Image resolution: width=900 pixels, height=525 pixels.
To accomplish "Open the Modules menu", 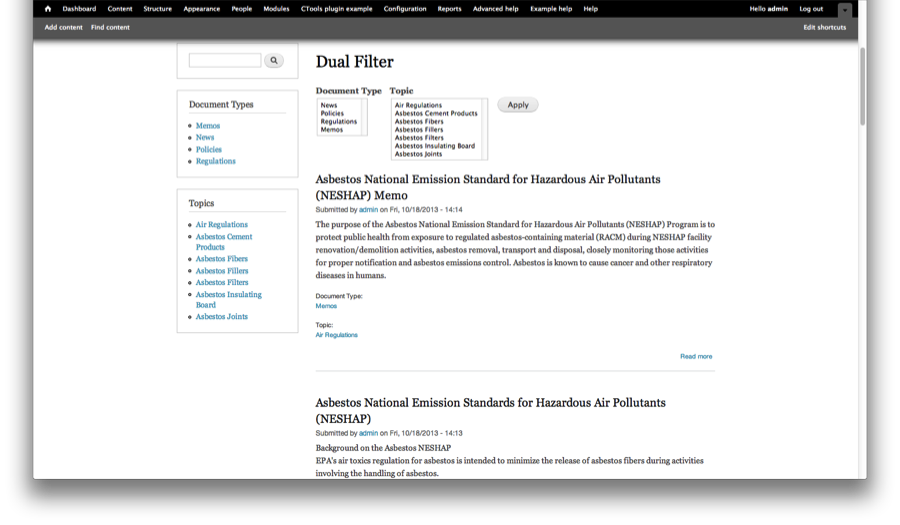I will click(x=276, y=9).
